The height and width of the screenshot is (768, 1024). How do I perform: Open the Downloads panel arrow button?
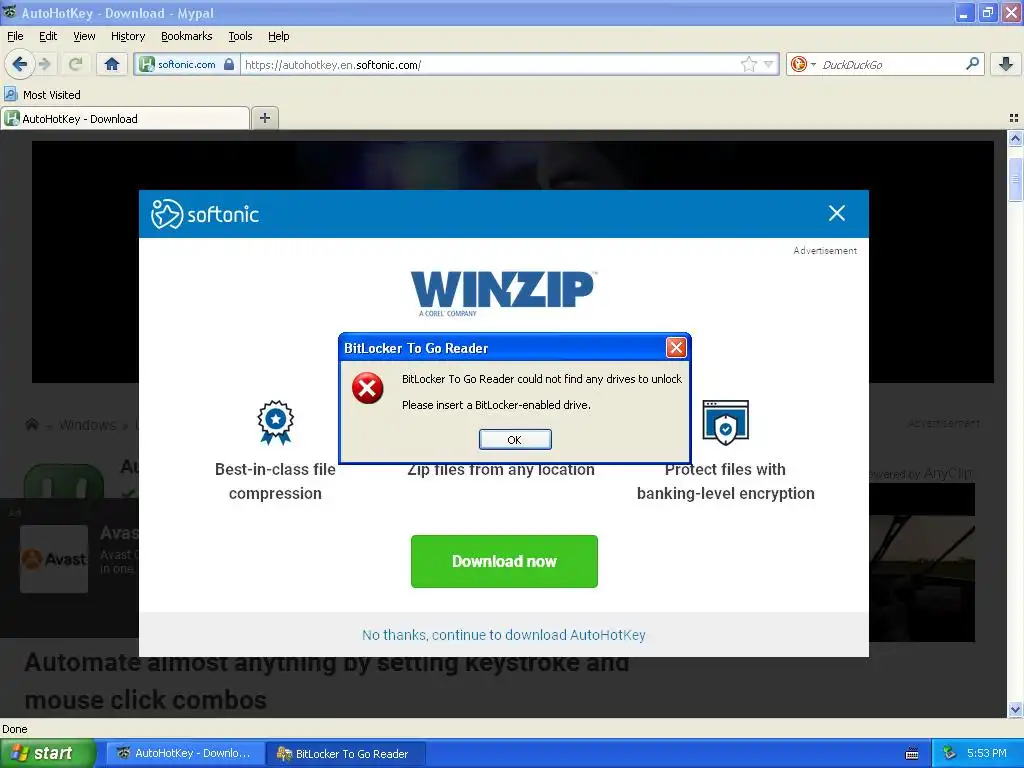click(1006, 64)
